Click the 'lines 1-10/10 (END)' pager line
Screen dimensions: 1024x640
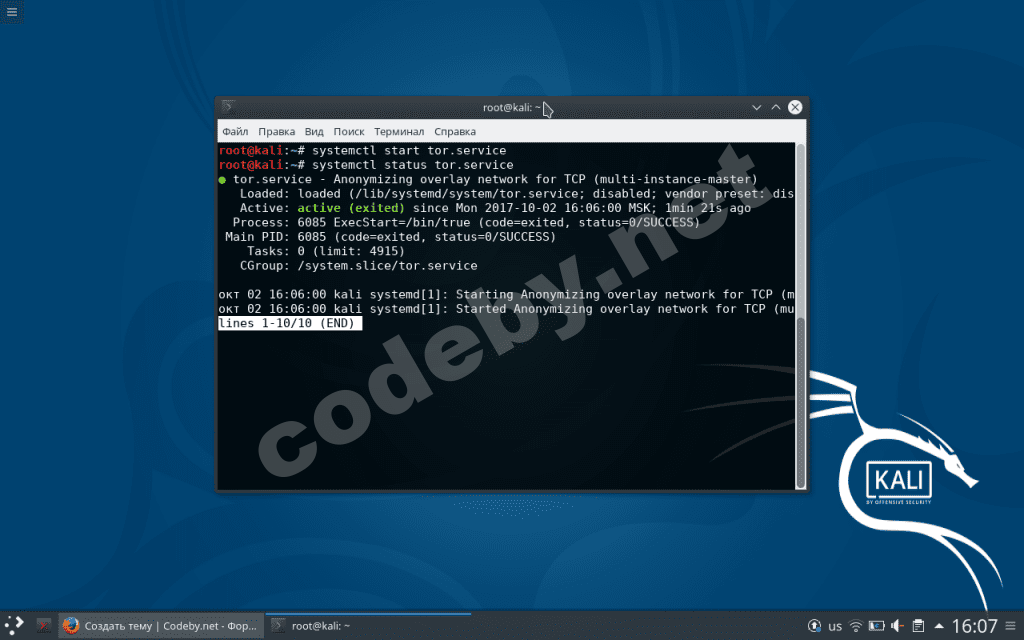290,323
